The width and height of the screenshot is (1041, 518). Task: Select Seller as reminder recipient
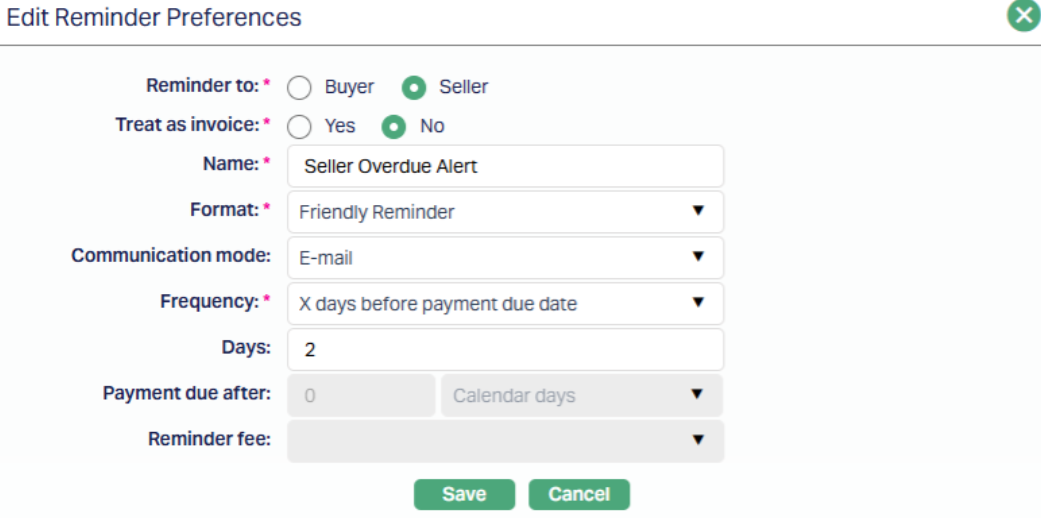point(414,87)
